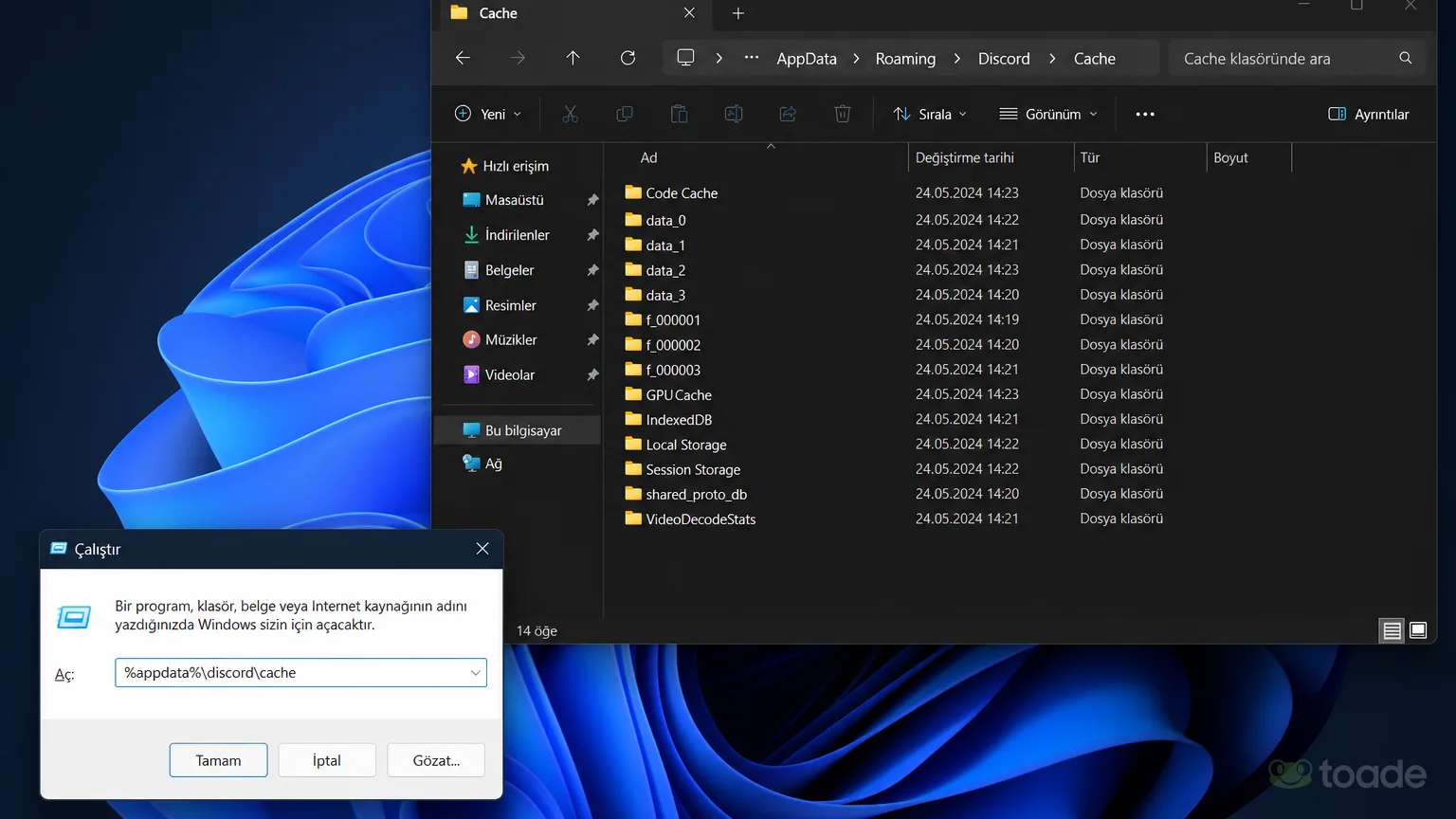Click İptal button in Çalıştır dialog
This screenshot has width=1456, height=819.
click(327, 760)
